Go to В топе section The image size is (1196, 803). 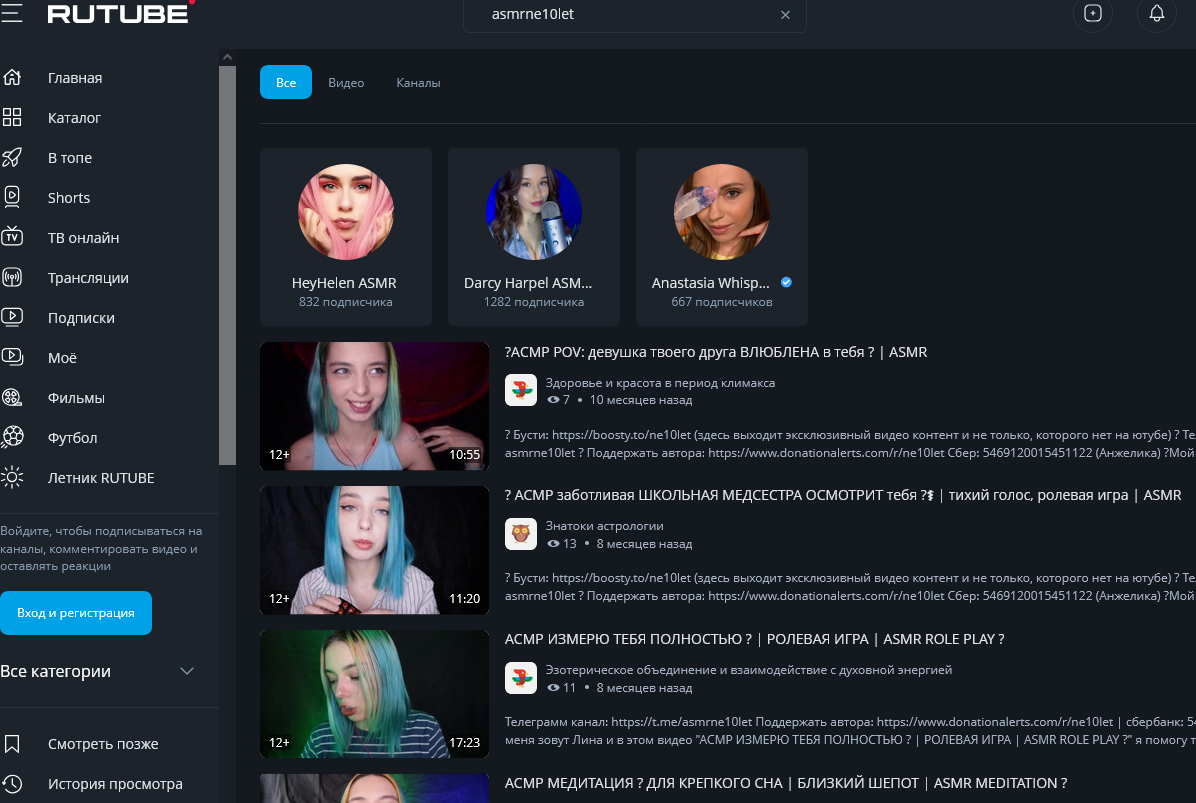[x=69, y=158]
